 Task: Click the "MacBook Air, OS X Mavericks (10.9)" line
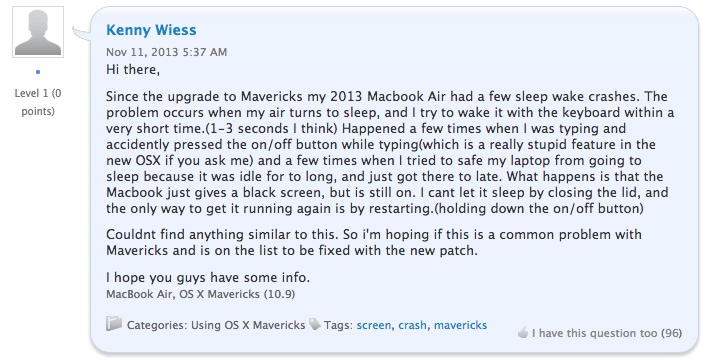tap(200, 294)
